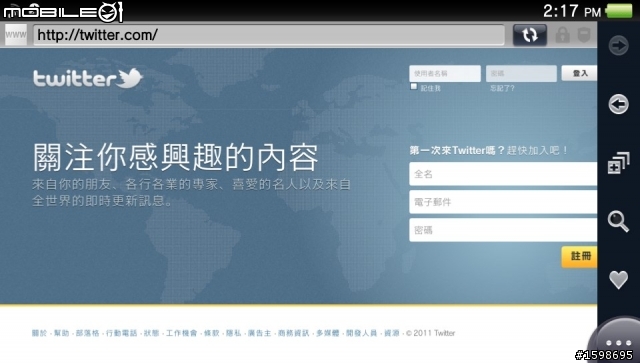Go forward with the right arrow icon
This screenshot has height=363, width=640.
(619, 45)
